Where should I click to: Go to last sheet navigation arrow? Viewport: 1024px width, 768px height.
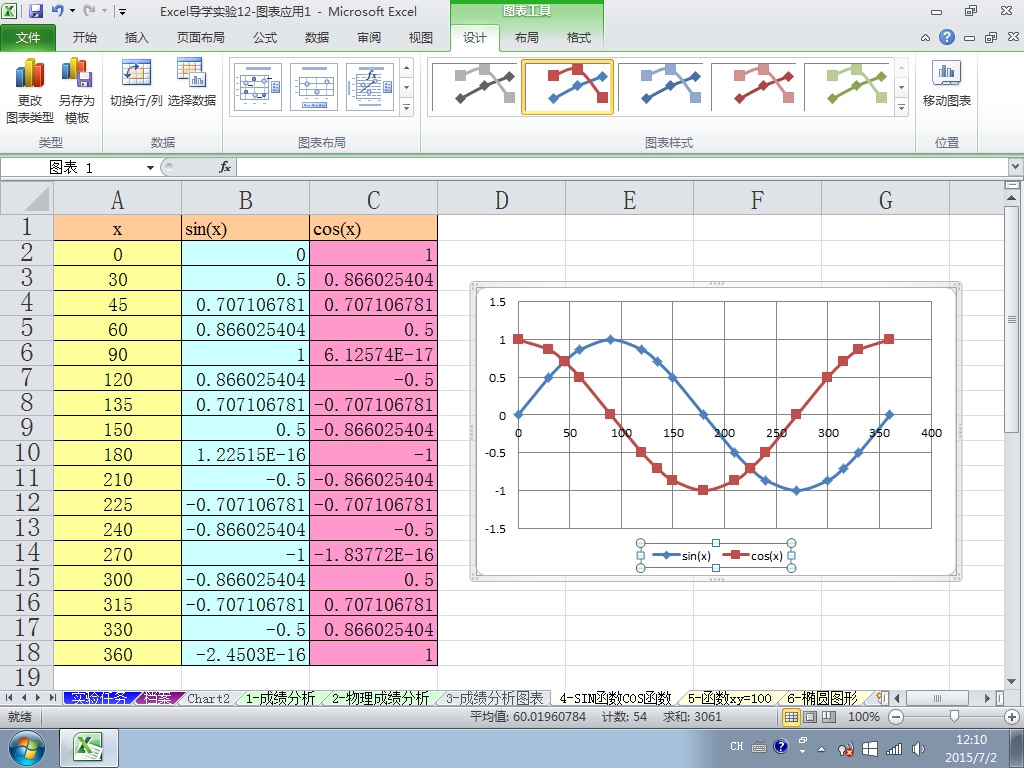pos(52,698)
